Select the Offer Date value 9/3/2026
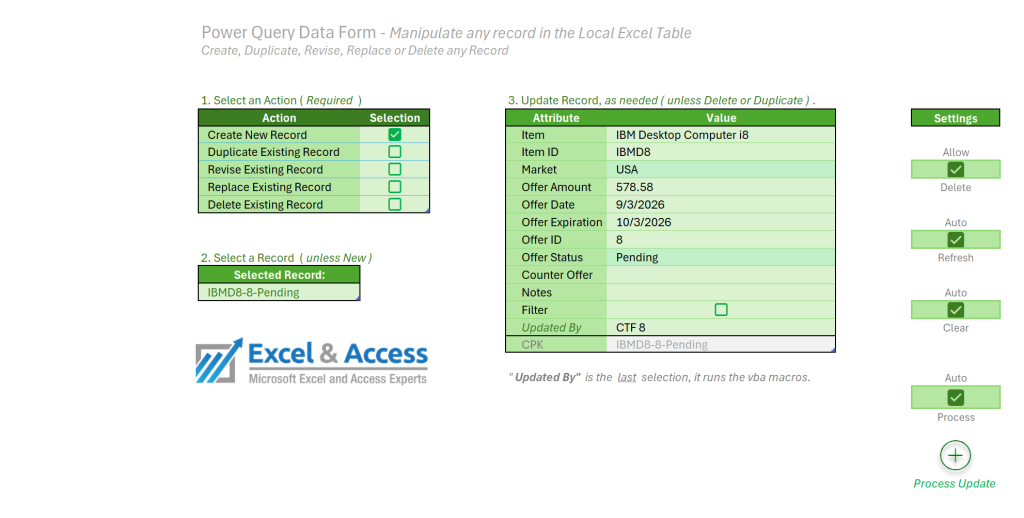The width and height of the screenshot is (1024, 518). (721, 204)
